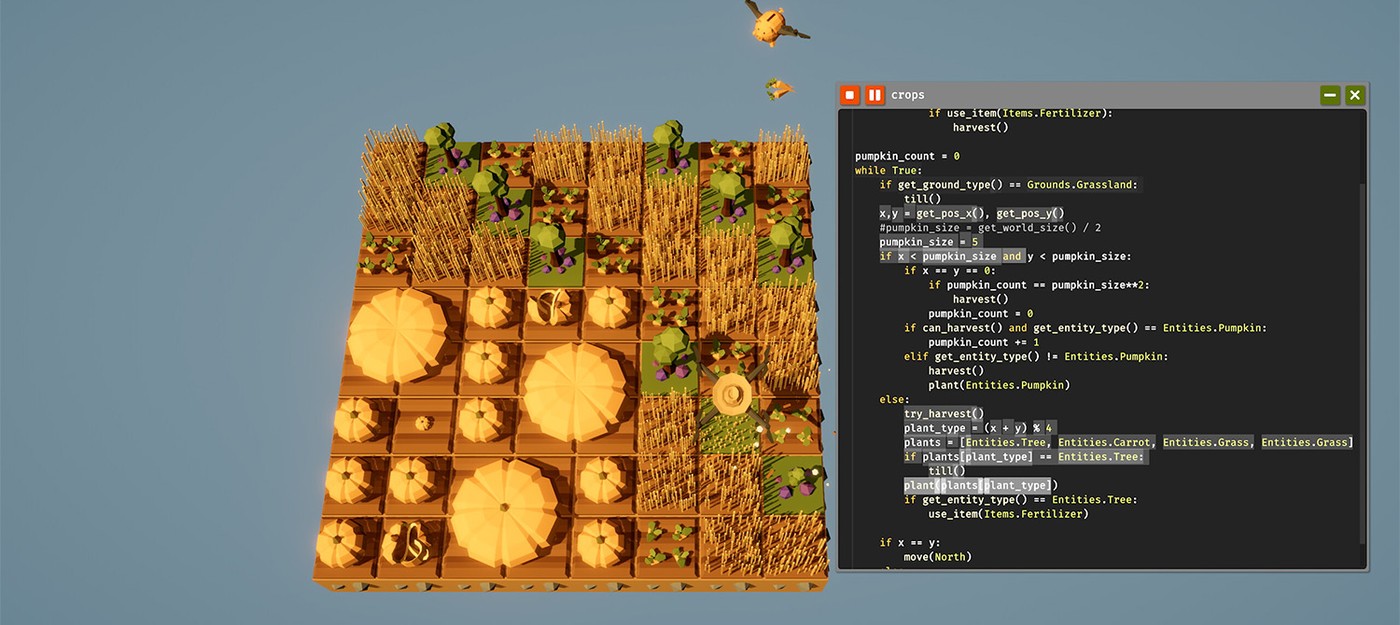The height and width of the screenshot is (625, 1400).
Task: Stop the running crops script
Action: 849,95
